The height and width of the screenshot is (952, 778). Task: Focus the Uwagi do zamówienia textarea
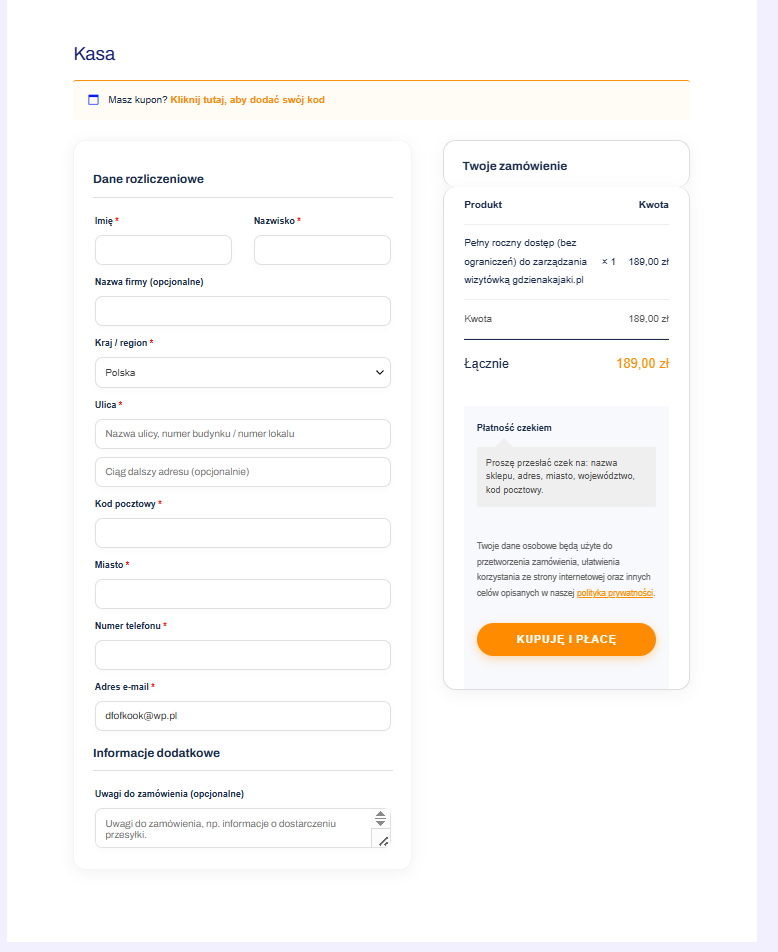coord(232,828)
